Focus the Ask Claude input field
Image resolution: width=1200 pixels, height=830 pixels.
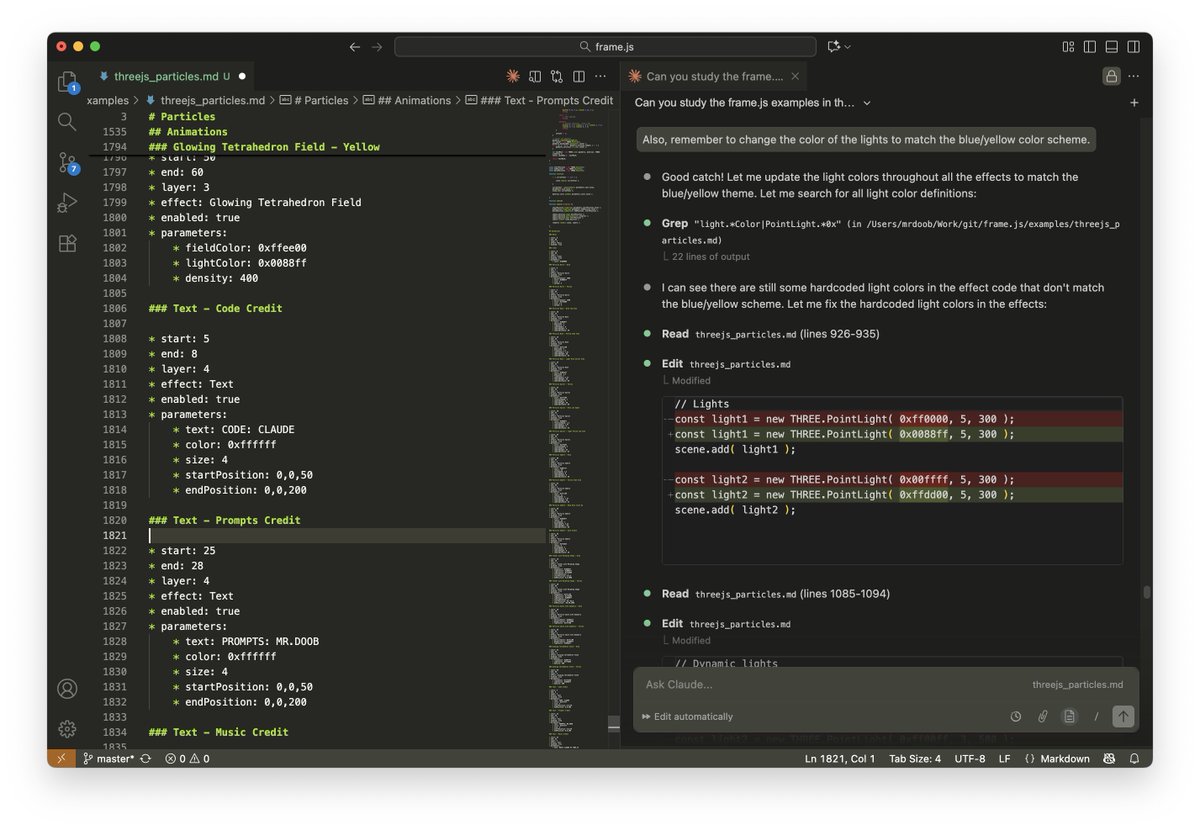point(830,685)
